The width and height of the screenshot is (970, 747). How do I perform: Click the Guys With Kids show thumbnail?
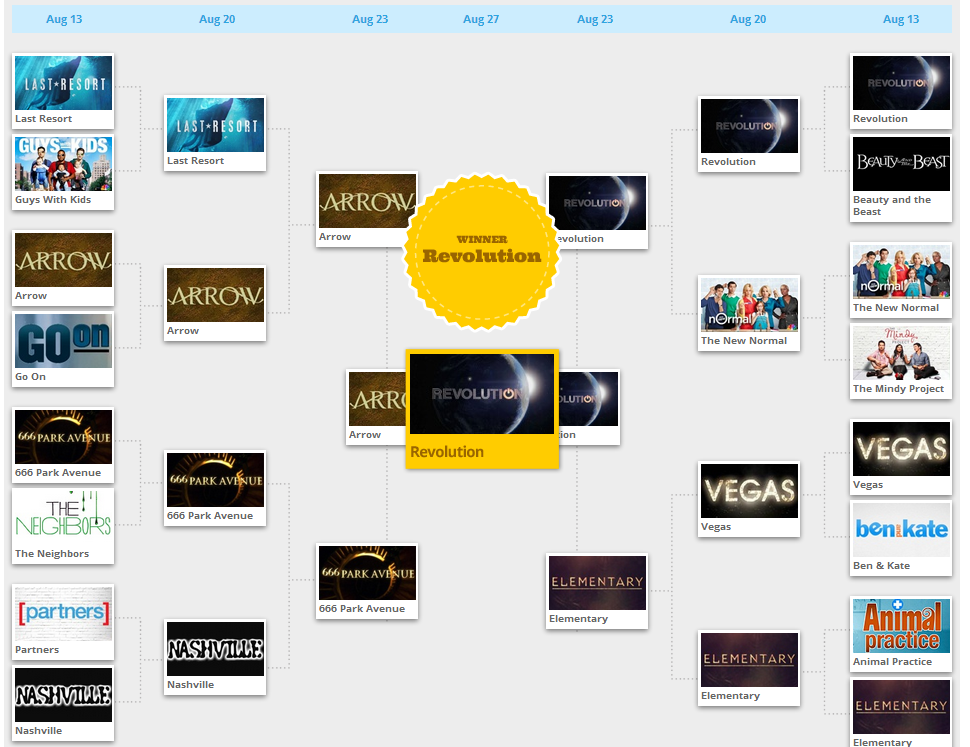[x=63, y=164]
